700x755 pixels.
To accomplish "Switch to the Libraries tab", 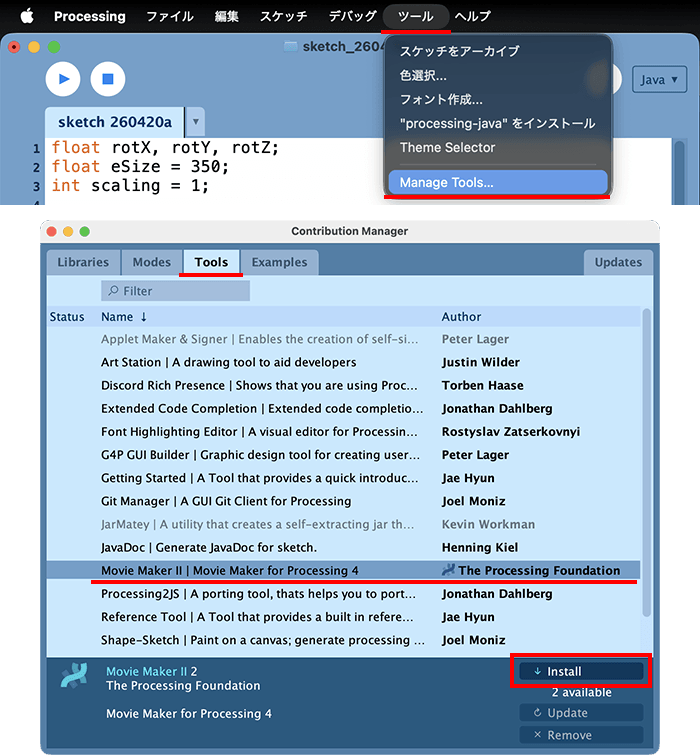I will pos(83,262).
